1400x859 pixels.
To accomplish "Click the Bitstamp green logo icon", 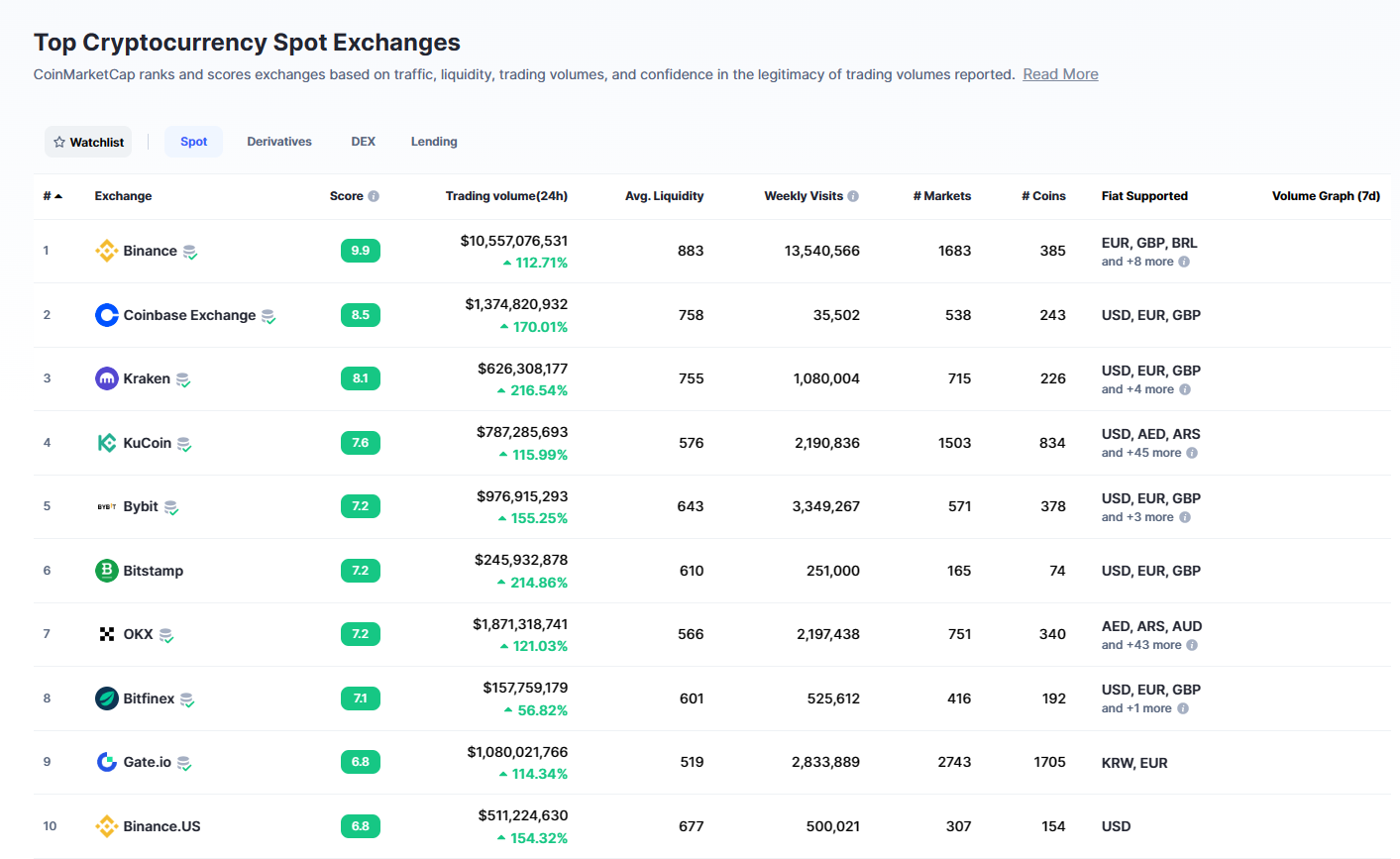I will pyautogui.click(x=106, y=571).
